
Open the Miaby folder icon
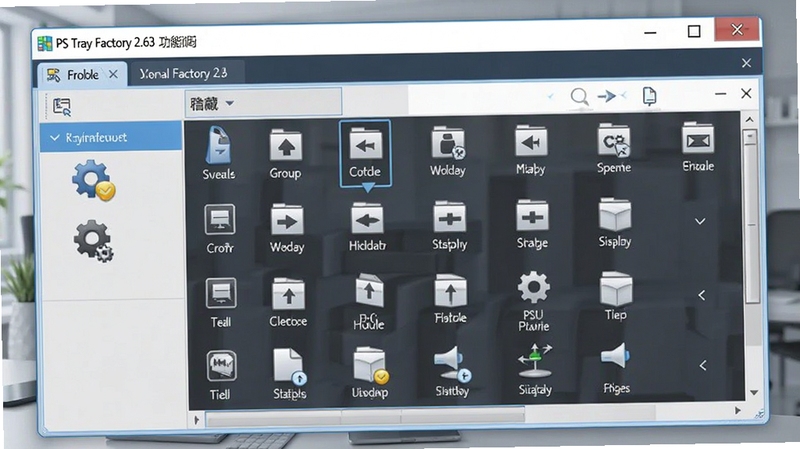click(x=531, y=141)
